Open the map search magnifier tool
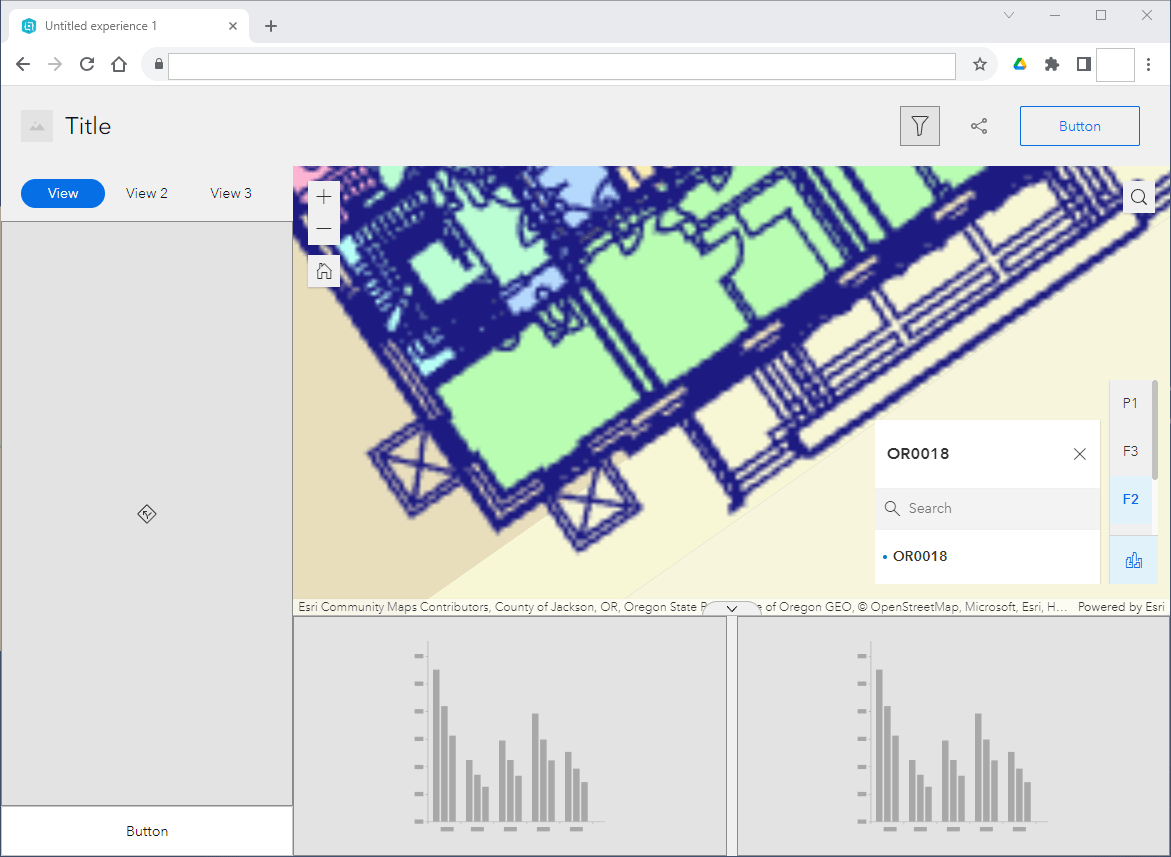Screen dimensions: 1171x857 tap(1139, 196)
